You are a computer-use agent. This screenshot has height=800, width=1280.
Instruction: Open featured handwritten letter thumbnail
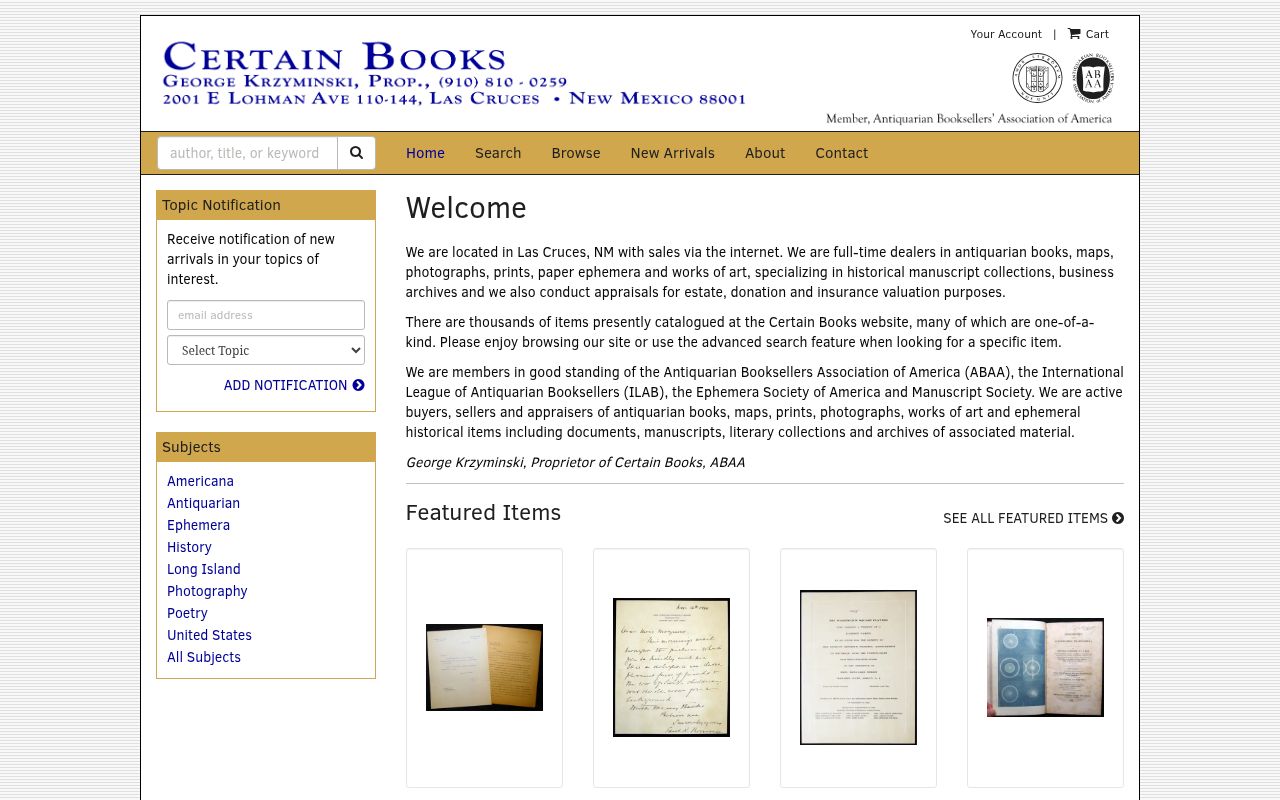(671, 667)
